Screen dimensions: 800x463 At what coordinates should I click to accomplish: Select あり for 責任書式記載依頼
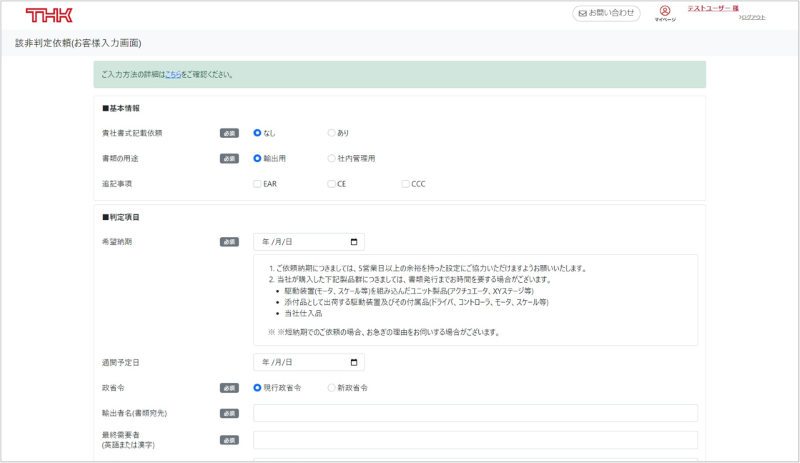coord(332,132)
